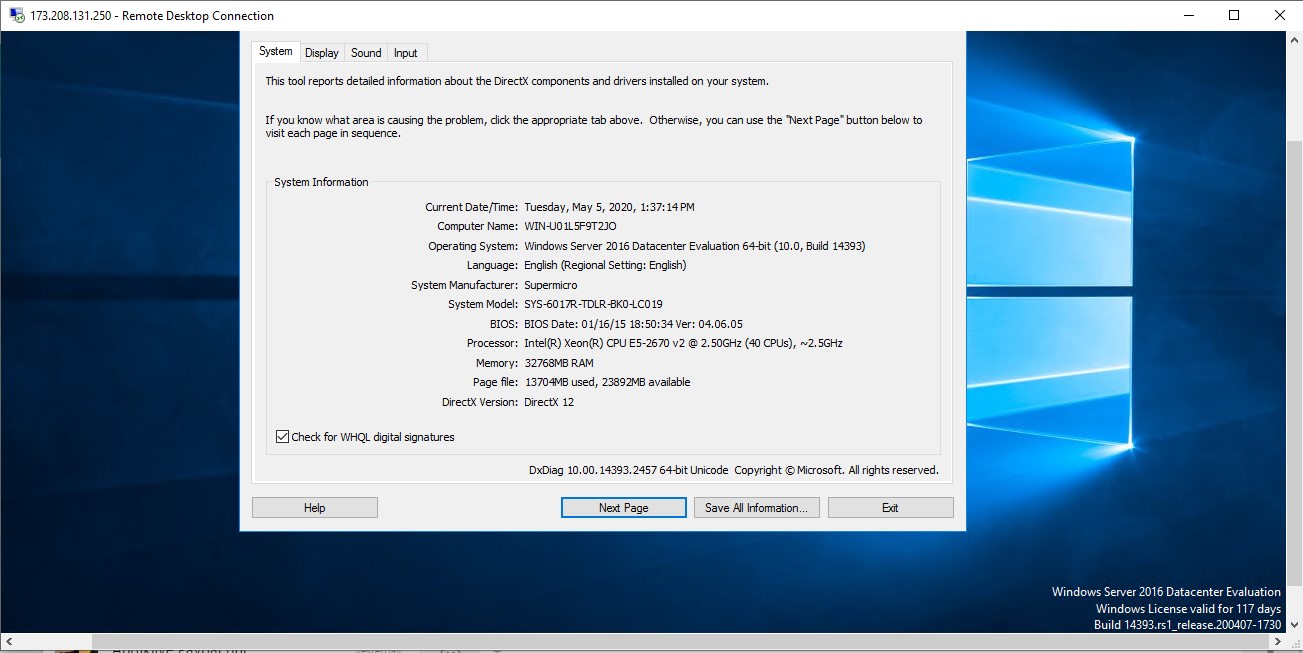
Task: Close the Remote Desktop Connection window
Action: 1280,15
